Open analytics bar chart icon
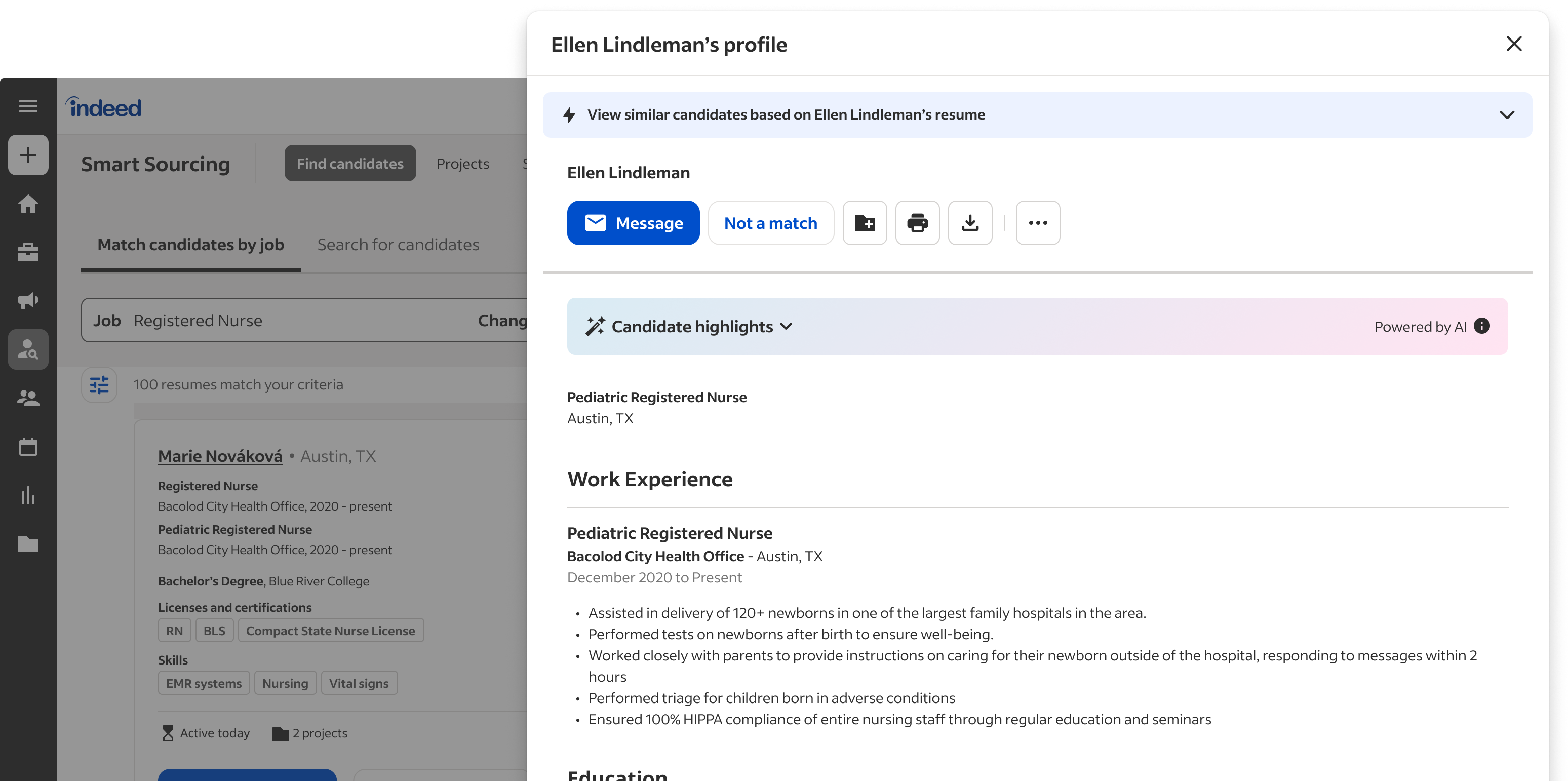 coord(28,495)
